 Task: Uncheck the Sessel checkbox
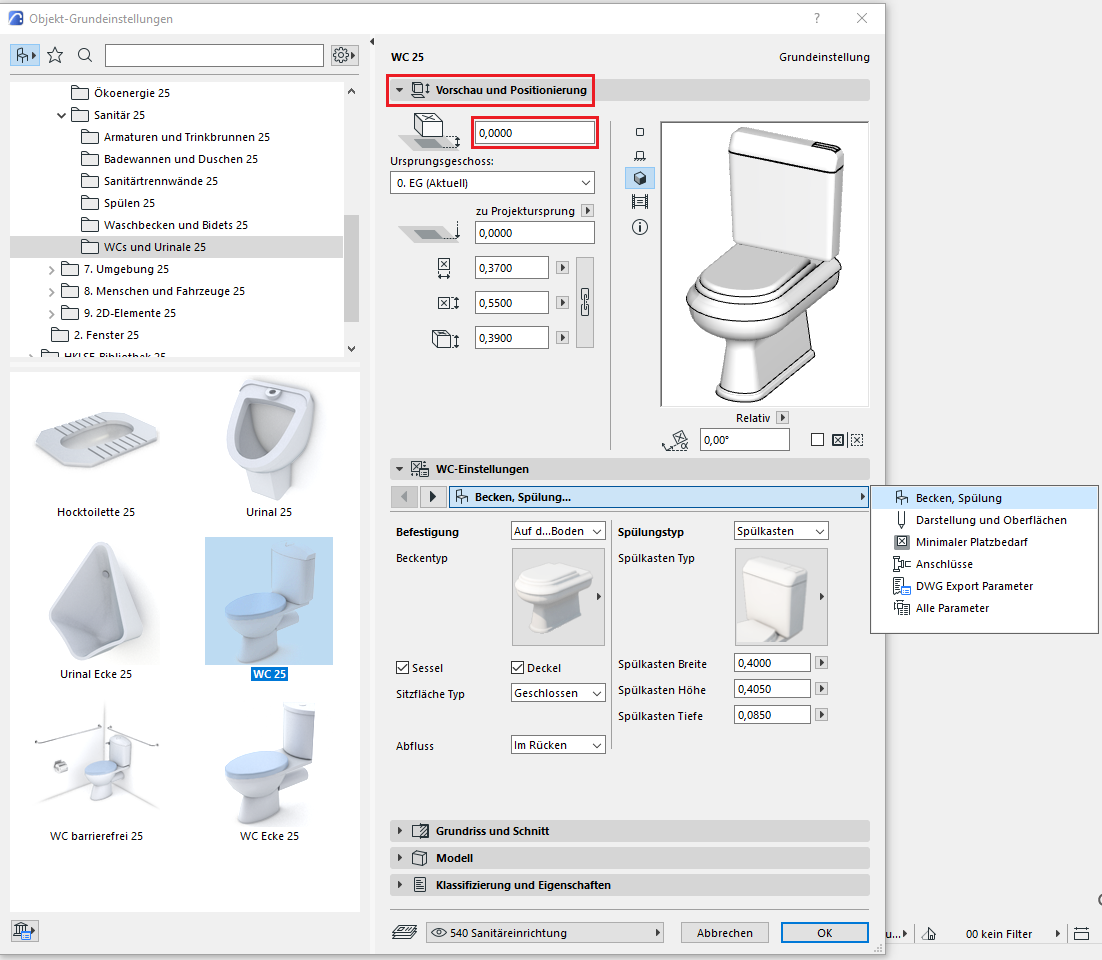pos(403,668)
